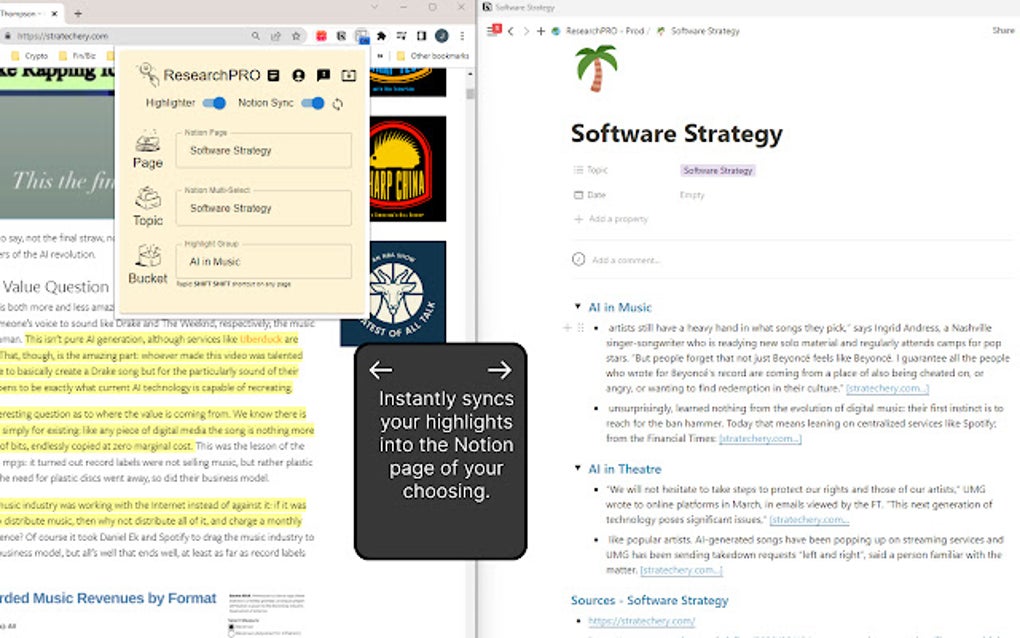The image size is (1020, 638).
Task: Open stratechery.com link after 'poses significant issues'
Action: point(809,520)
